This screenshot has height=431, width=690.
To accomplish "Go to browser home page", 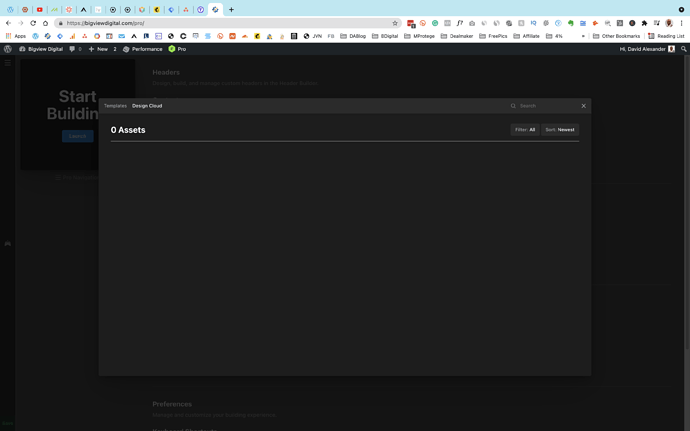I will [45, 23].
